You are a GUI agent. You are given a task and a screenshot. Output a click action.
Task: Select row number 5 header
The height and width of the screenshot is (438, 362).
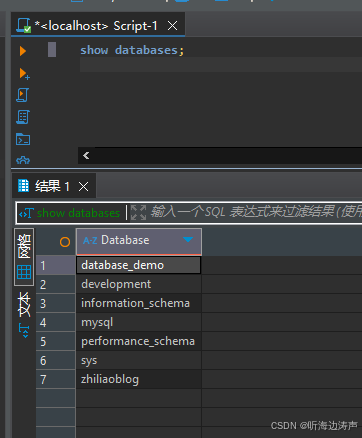[56, 341]
